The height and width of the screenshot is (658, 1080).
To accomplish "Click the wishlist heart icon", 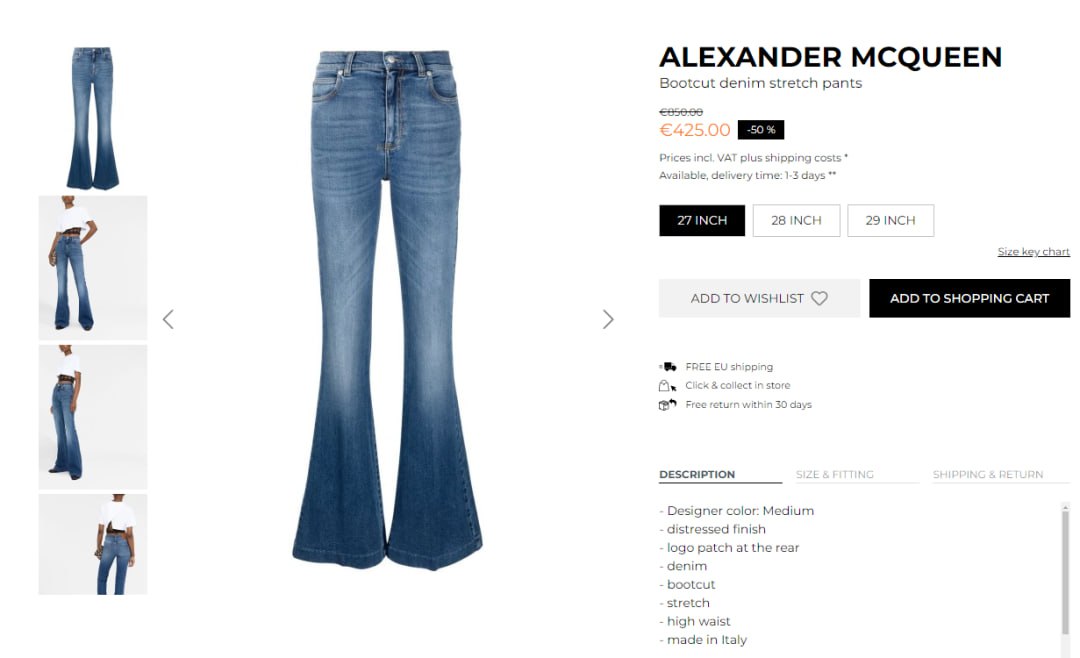I will click(819, 298).
